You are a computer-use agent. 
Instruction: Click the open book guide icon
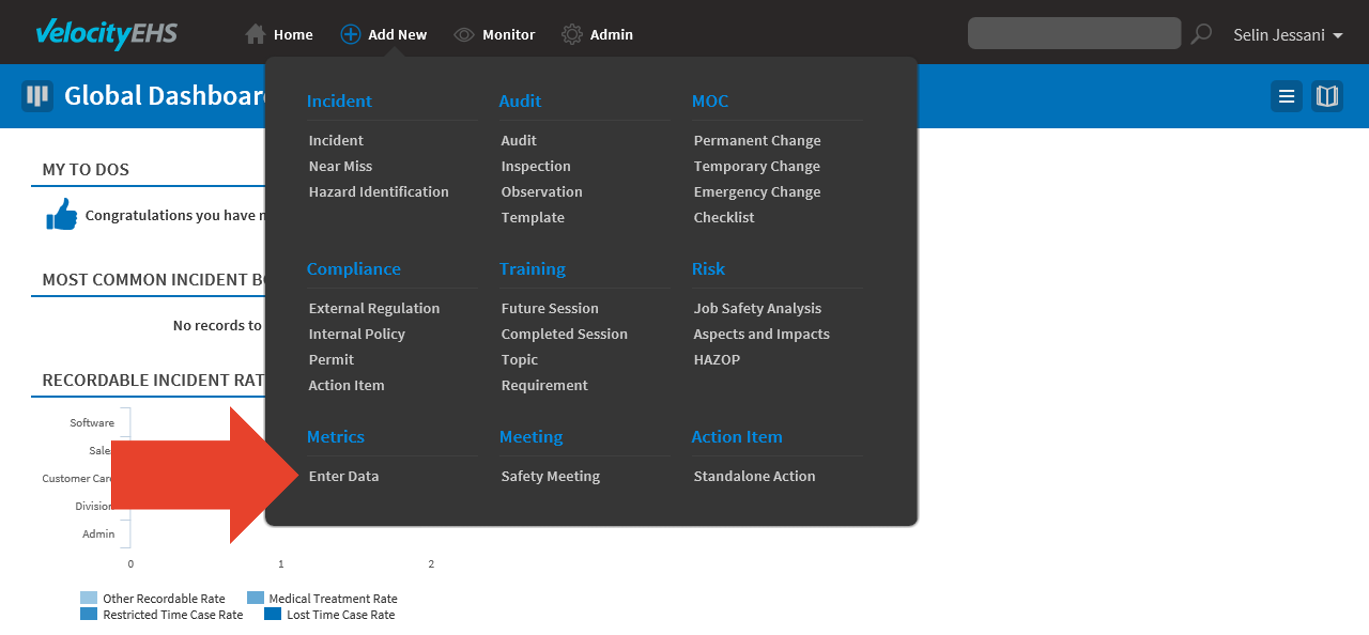(1327, 96)
